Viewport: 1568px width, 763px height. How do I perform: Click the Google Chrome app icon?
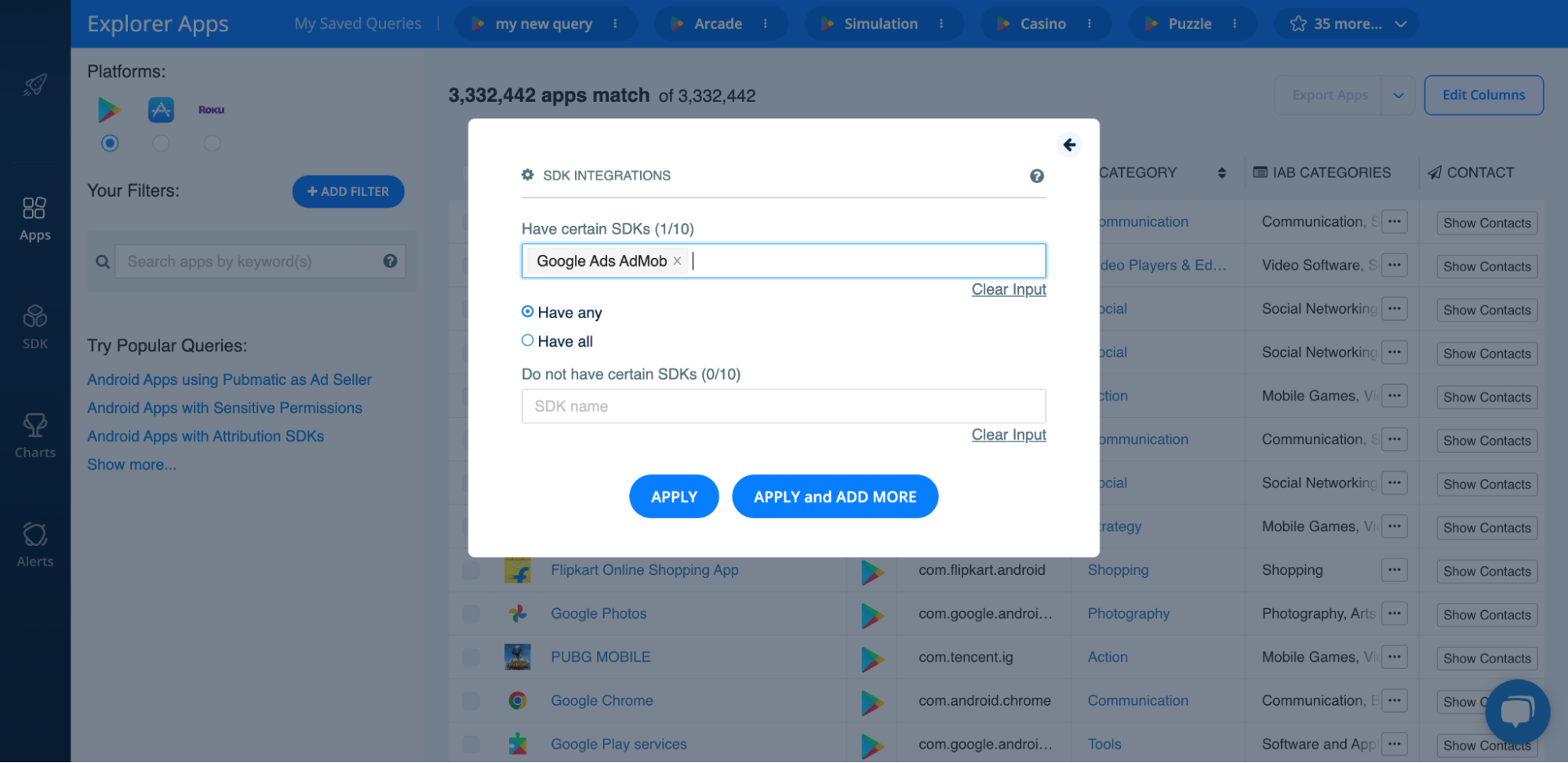(x=518, y=701)
